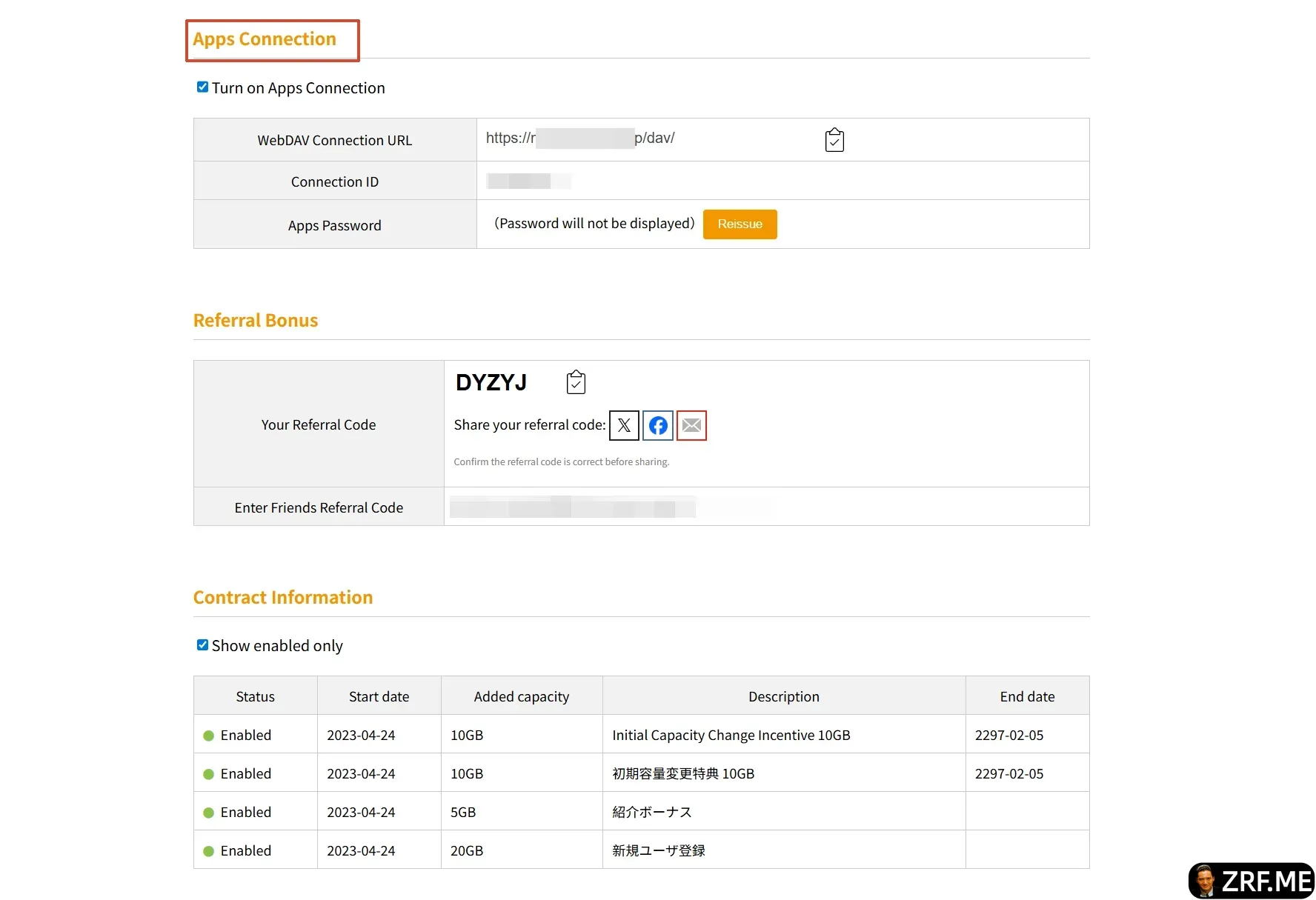Viewport: 1316px width, 900px height.
Task: Share referral code by email envelope icon
Action: pos(691,425)
